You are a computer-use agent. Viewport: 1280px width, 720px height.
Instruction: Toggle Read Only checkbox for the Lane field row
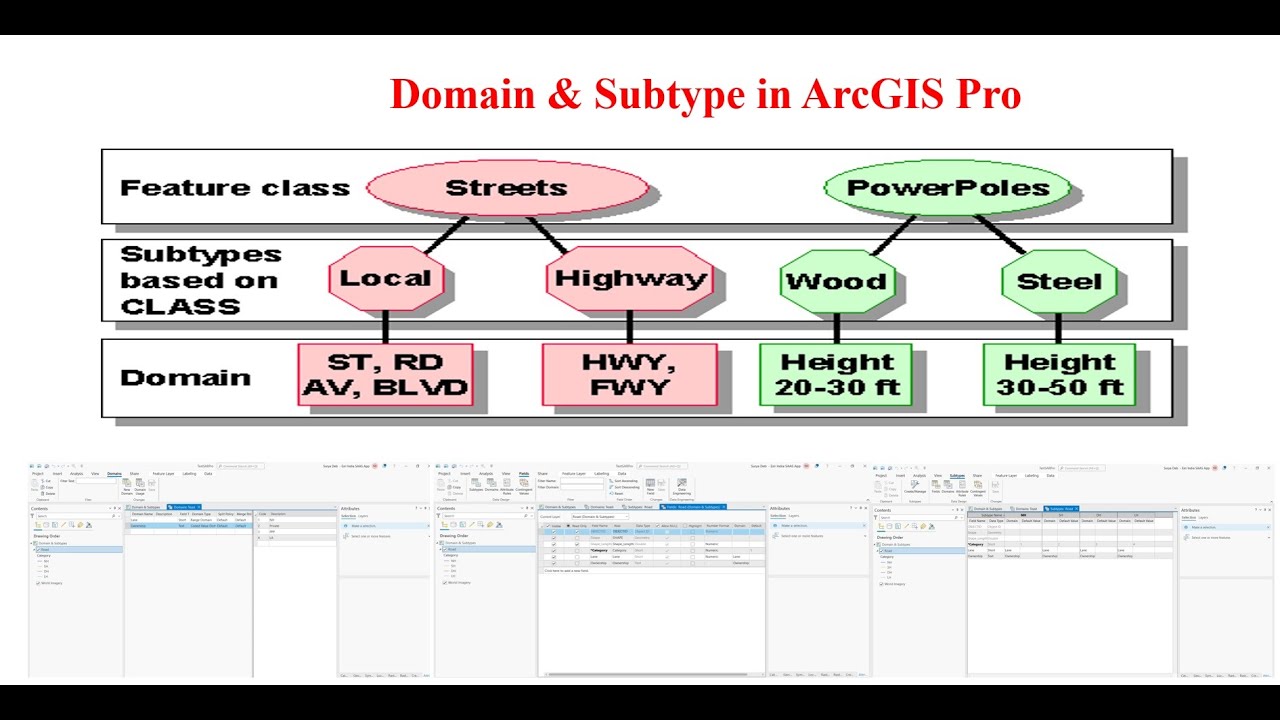click(x=577, y=557)
